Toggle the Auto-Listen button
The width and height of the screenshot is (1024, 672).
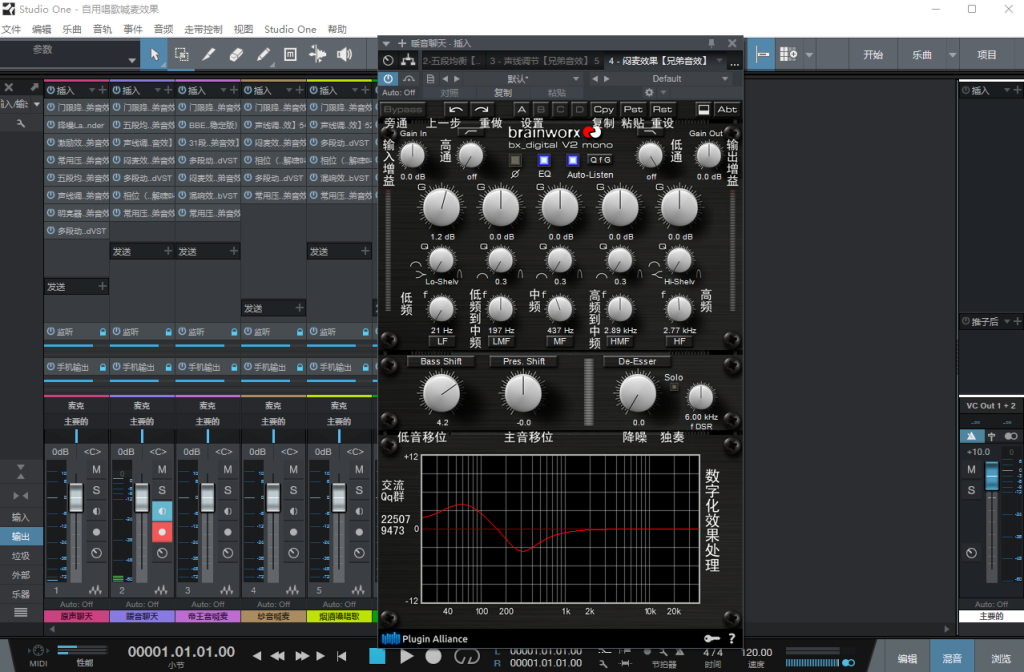[573, 160]
